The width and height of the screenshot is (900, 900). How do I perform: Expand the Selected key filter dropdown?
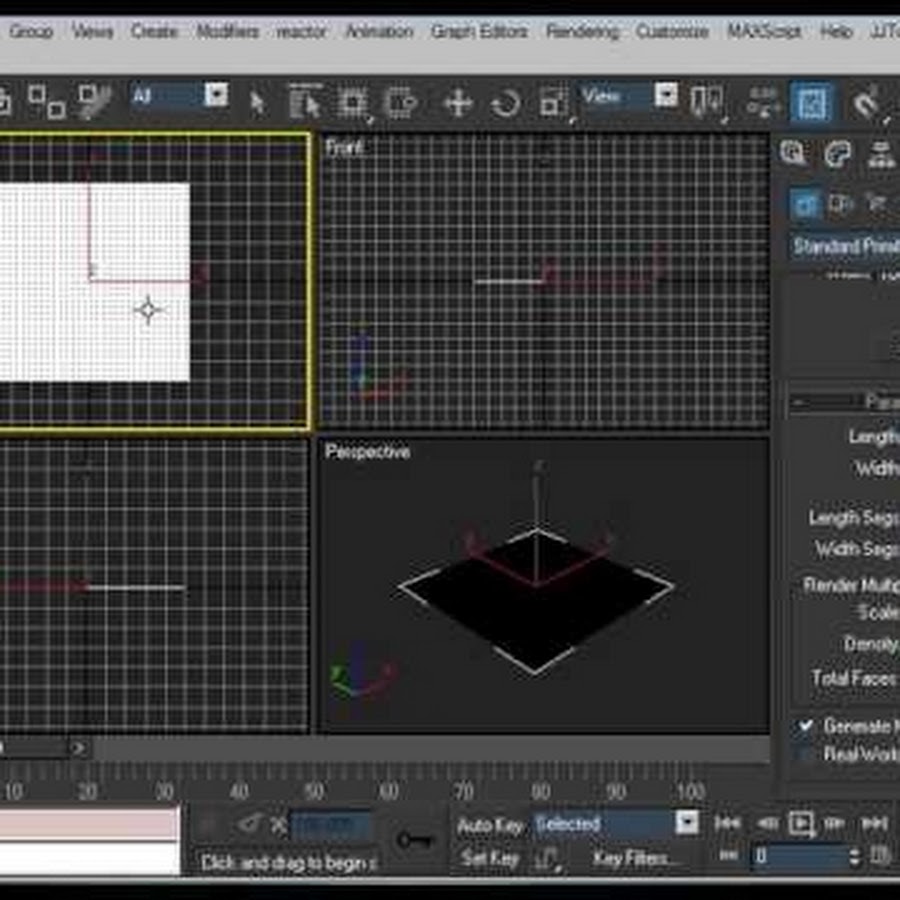[686, 824]
